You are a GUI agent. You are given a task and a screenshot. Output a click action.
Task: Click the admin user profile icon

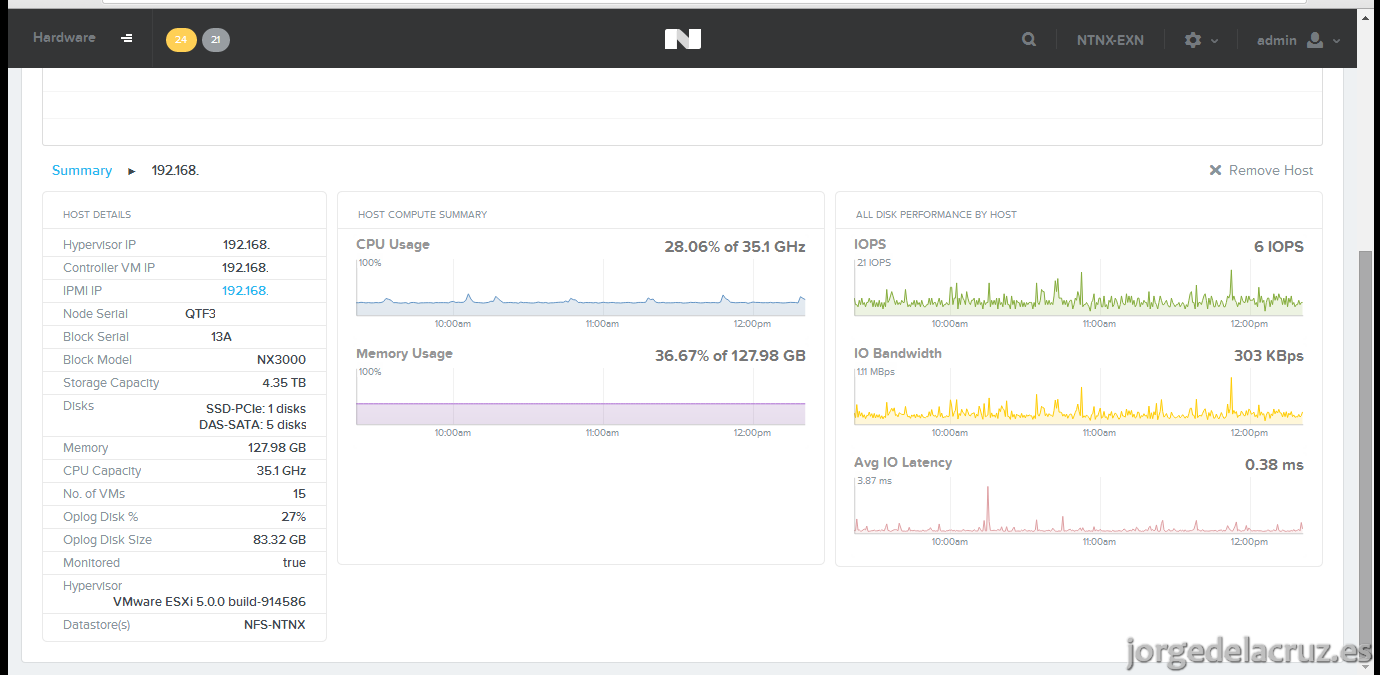1315,40
